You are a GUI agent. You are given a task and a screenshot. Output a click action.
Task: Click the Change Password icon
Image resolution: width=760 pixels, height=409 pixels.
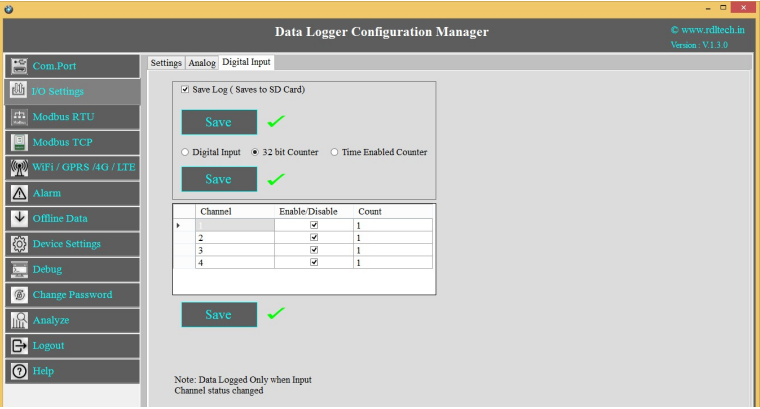[x=19, y=295]
